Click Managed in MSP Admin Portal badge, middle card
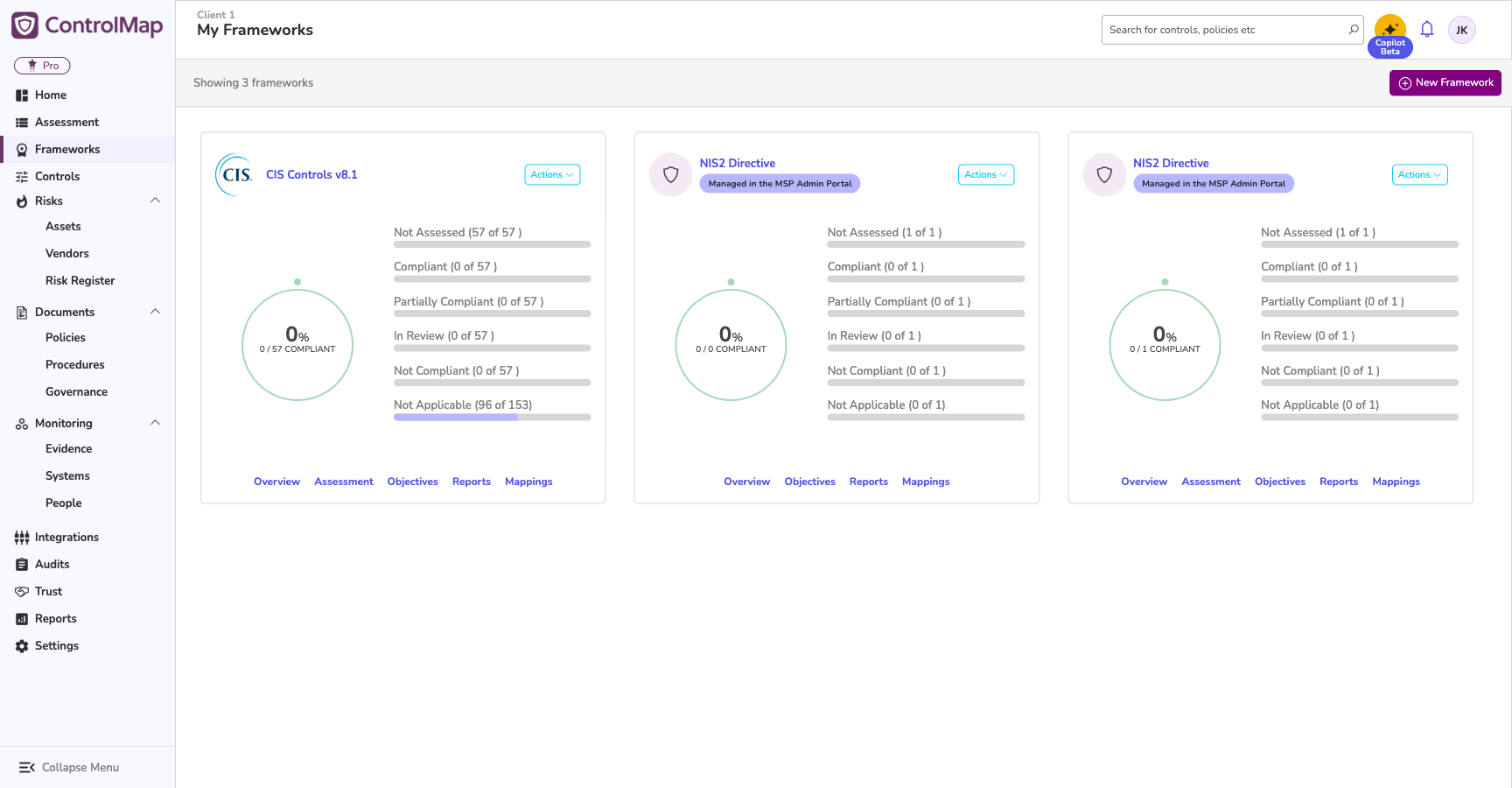 coord(780,184)
